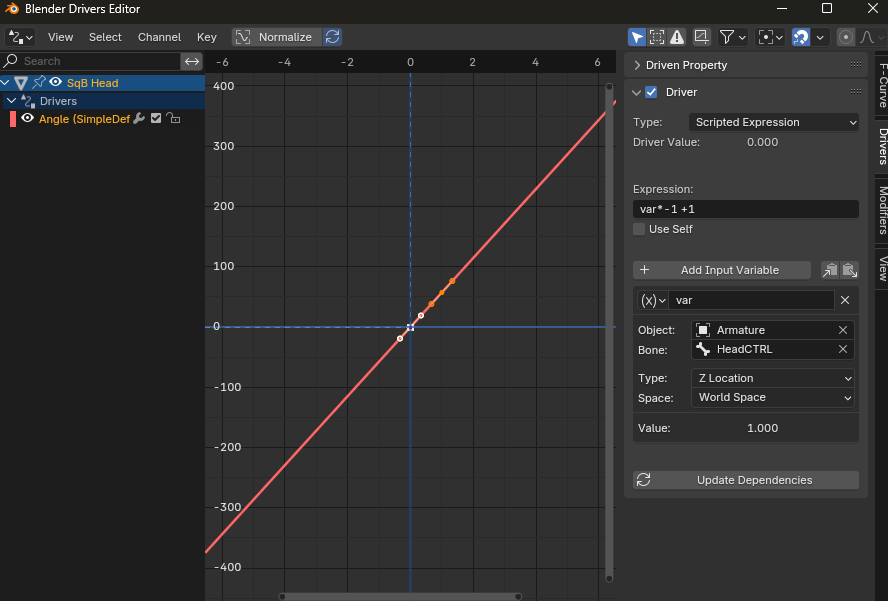Viewport: 888px width, 601px height.
Task: Click the pin icon on SqB Head
Action: [39, 83]
